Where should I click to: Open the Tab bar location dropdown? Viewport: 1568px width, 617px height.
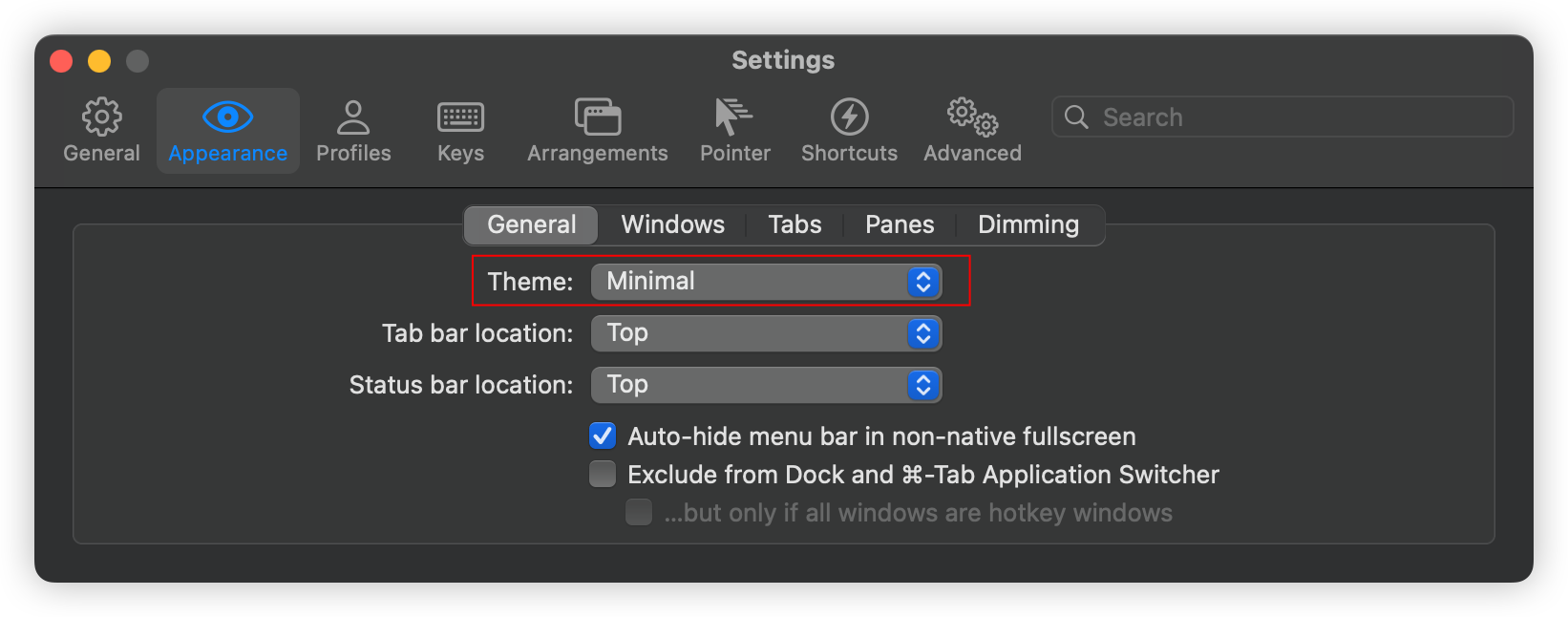click(767, 333)
